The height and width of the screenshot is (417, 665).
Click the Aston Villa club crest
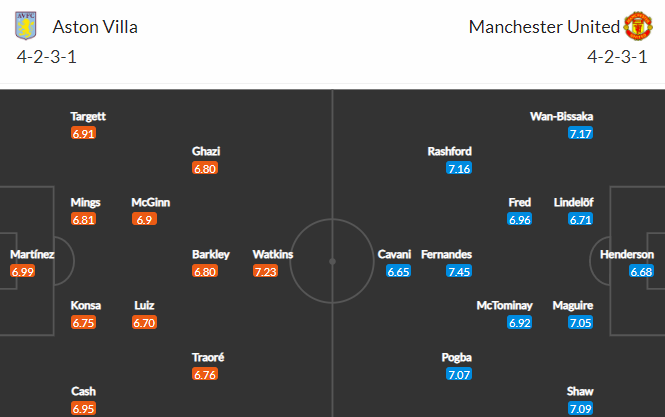(26, 26)
